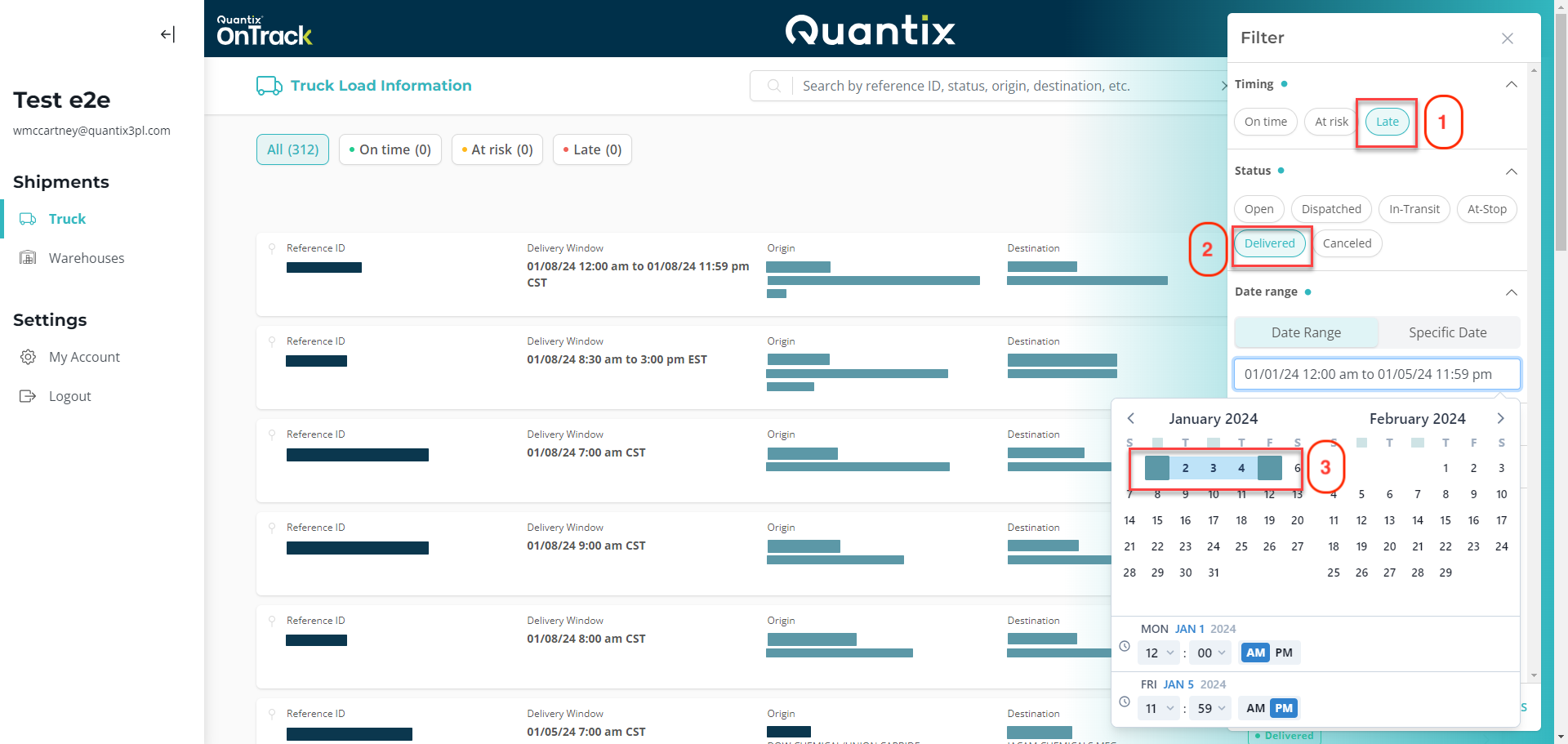Collapse the left sidebar with arrow icon
Image resolution: width=1568 pixels, height=744 pixels.
coord(167,34)
